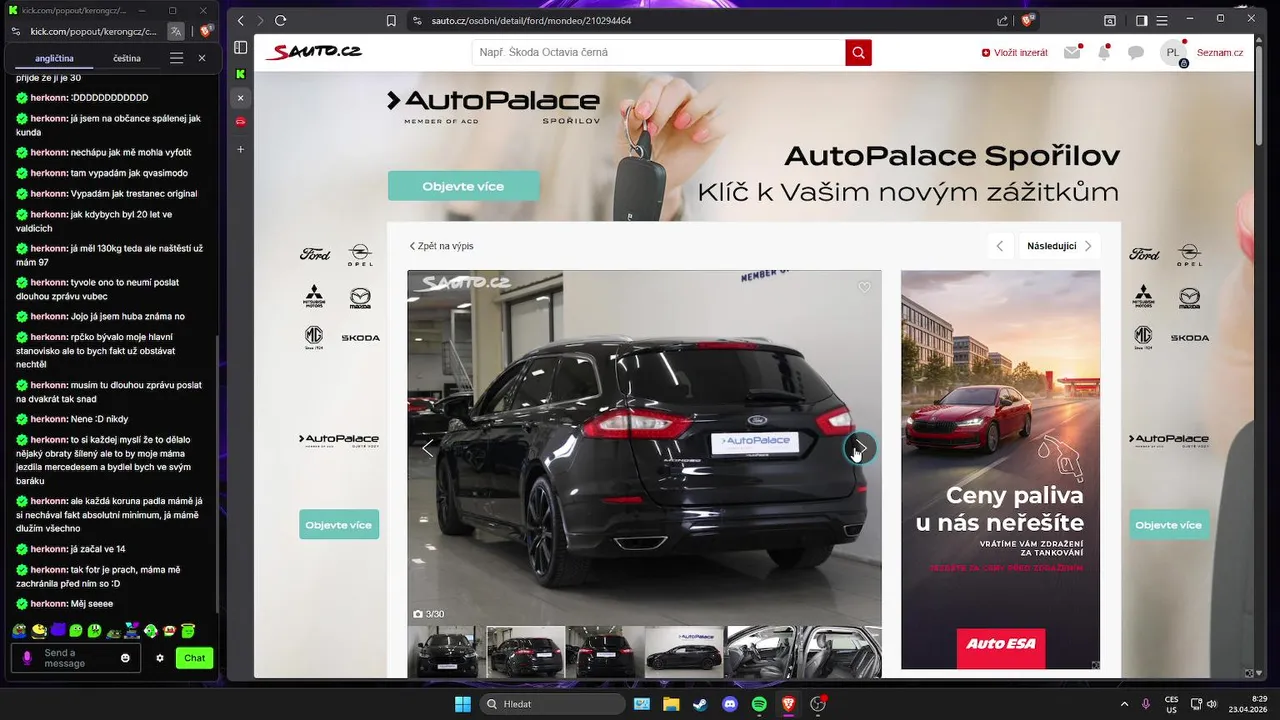The height and width of the screenshot is (720, 1280).
Task: Open the Windows Start menu
Action: point(463,704)
